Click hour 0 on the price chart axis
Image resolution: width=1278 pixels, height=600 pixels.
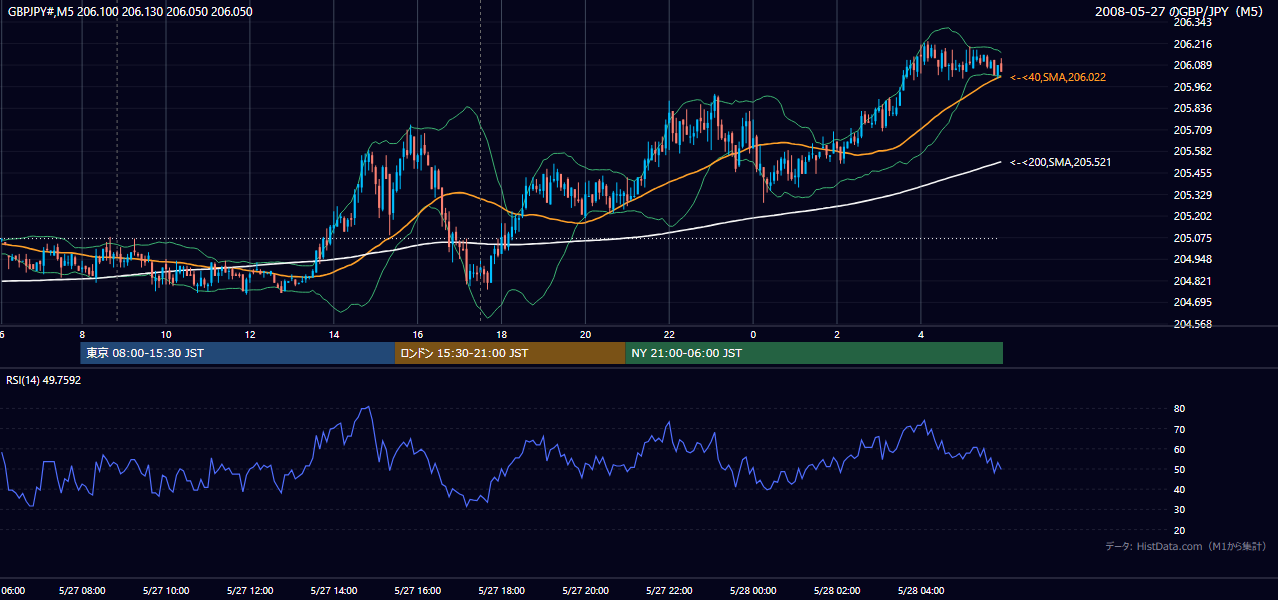pyautogui.click(x=753, y=335)
